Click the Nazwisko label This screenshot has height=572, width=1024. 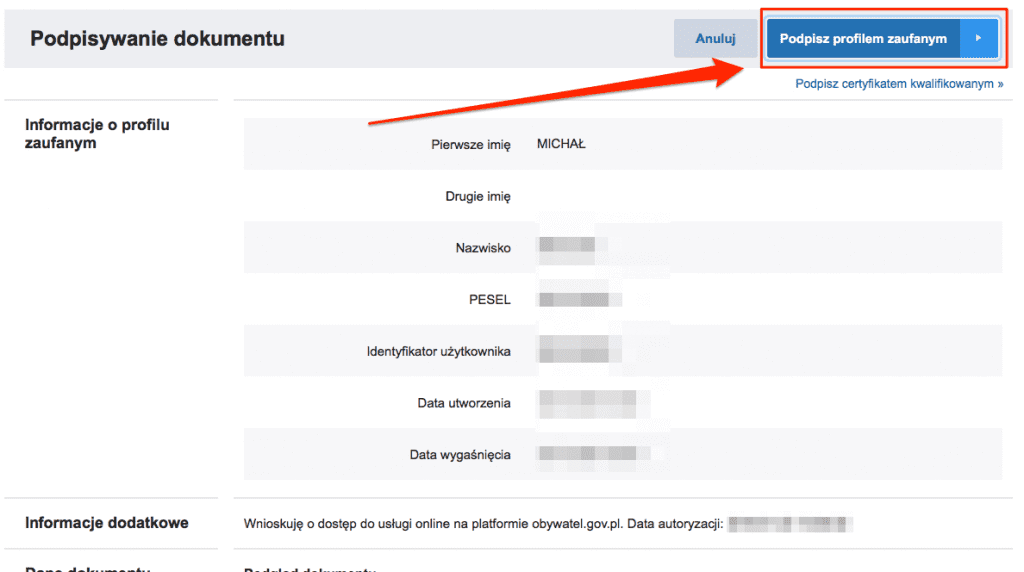tap(483, 248)
